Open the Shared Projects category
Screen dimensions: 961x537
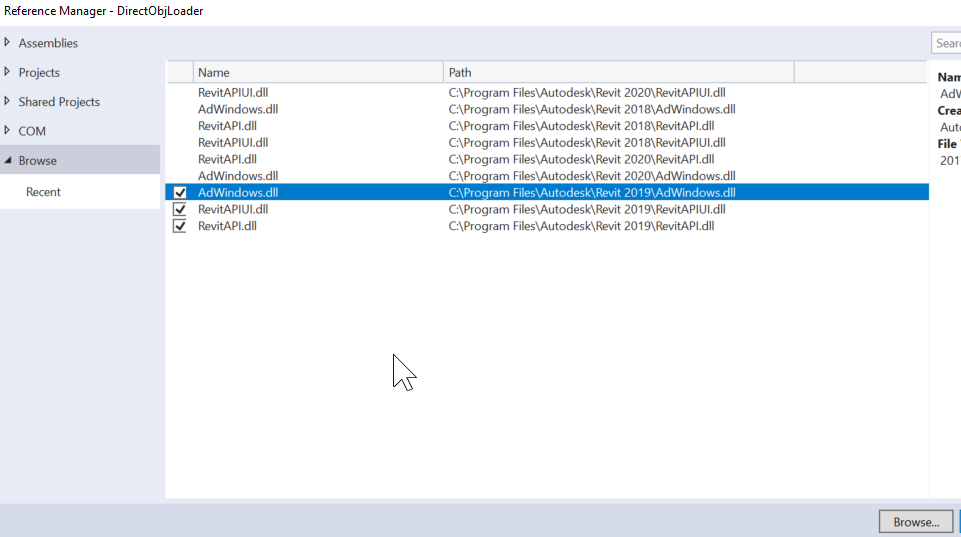pos(59,102)
